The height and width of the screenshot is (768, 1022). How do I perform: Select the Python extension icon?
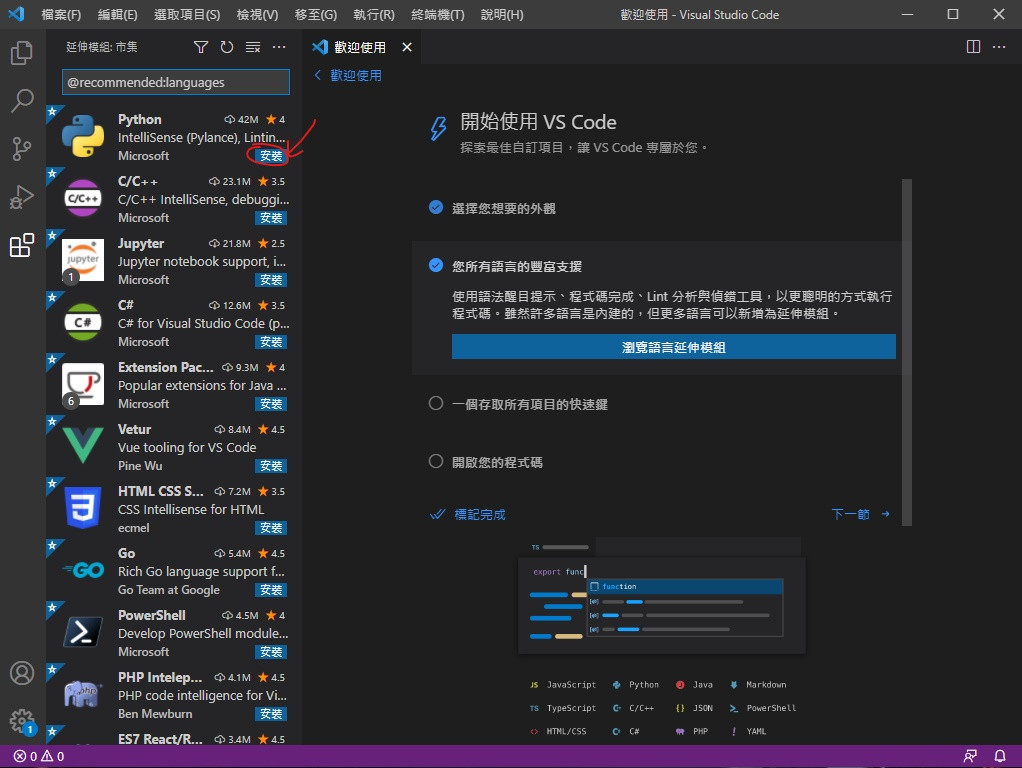[83, 136]
